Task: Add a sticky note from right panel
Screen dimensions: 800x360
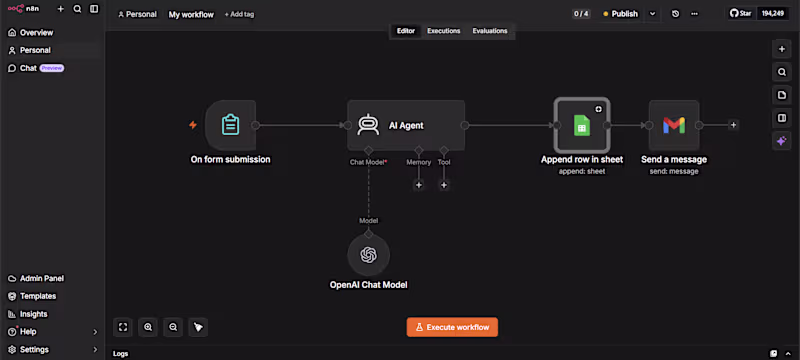Action: tap(781, 95)
